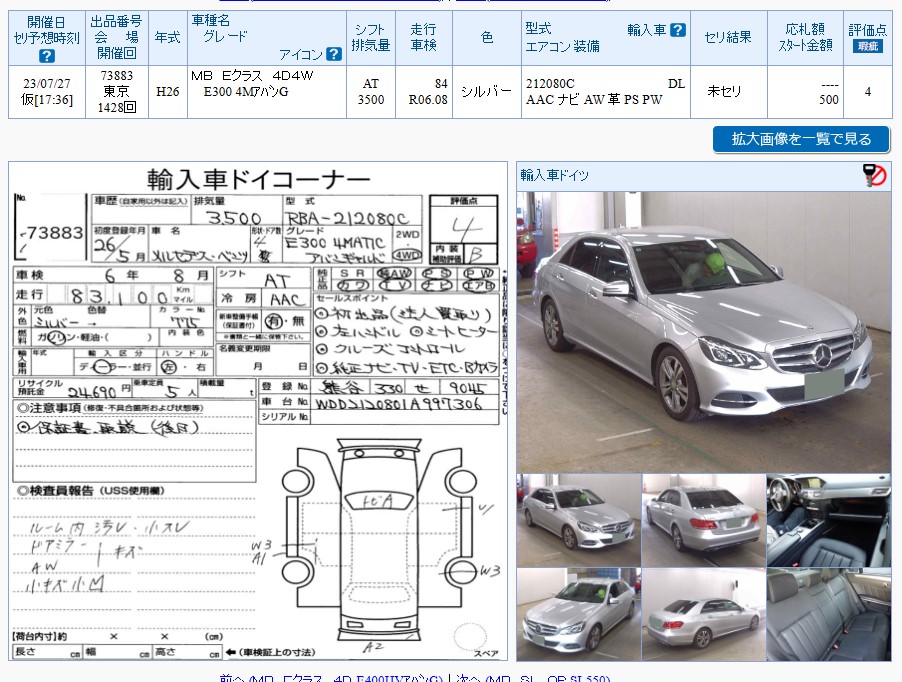The height and width of the screenshot is (682, 902).
Task: Click the start price 500 cell
Action: (x=805, y=92)
